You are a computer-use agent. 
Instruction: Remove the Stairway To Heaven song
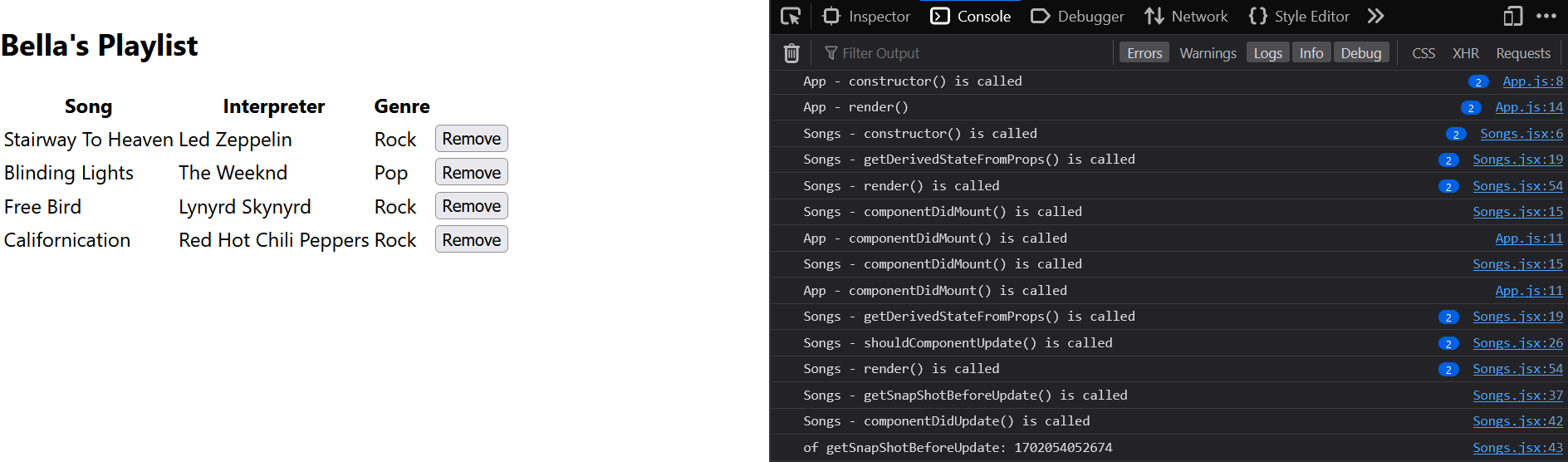coord(471,139)
